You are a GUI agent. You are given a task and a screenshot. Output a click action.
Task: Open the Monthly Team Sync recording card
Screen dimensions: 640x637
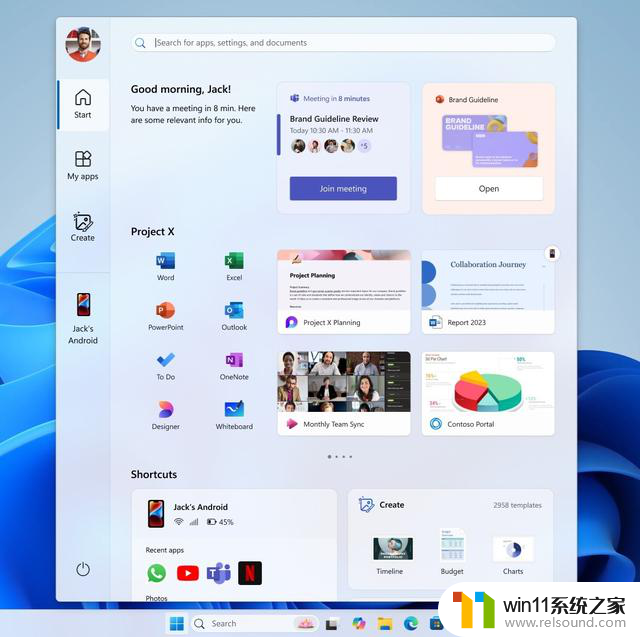pos(344,393)
